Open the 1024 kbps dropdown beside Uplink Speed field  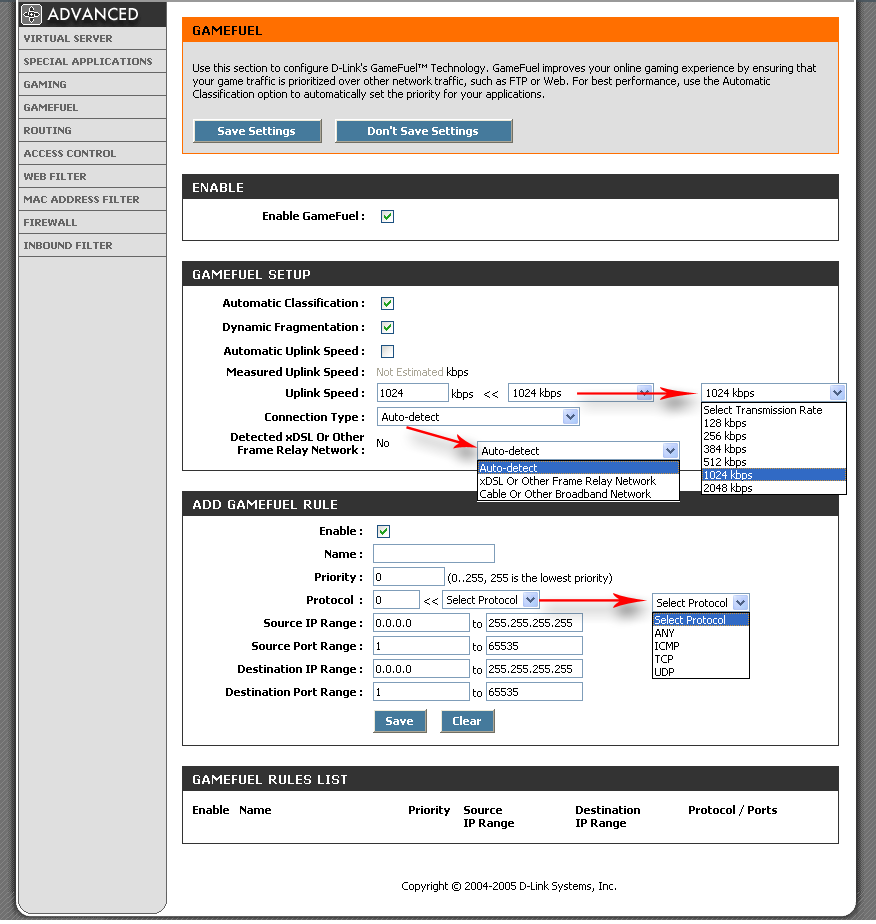pyautogui.click(x=580, y=393)
